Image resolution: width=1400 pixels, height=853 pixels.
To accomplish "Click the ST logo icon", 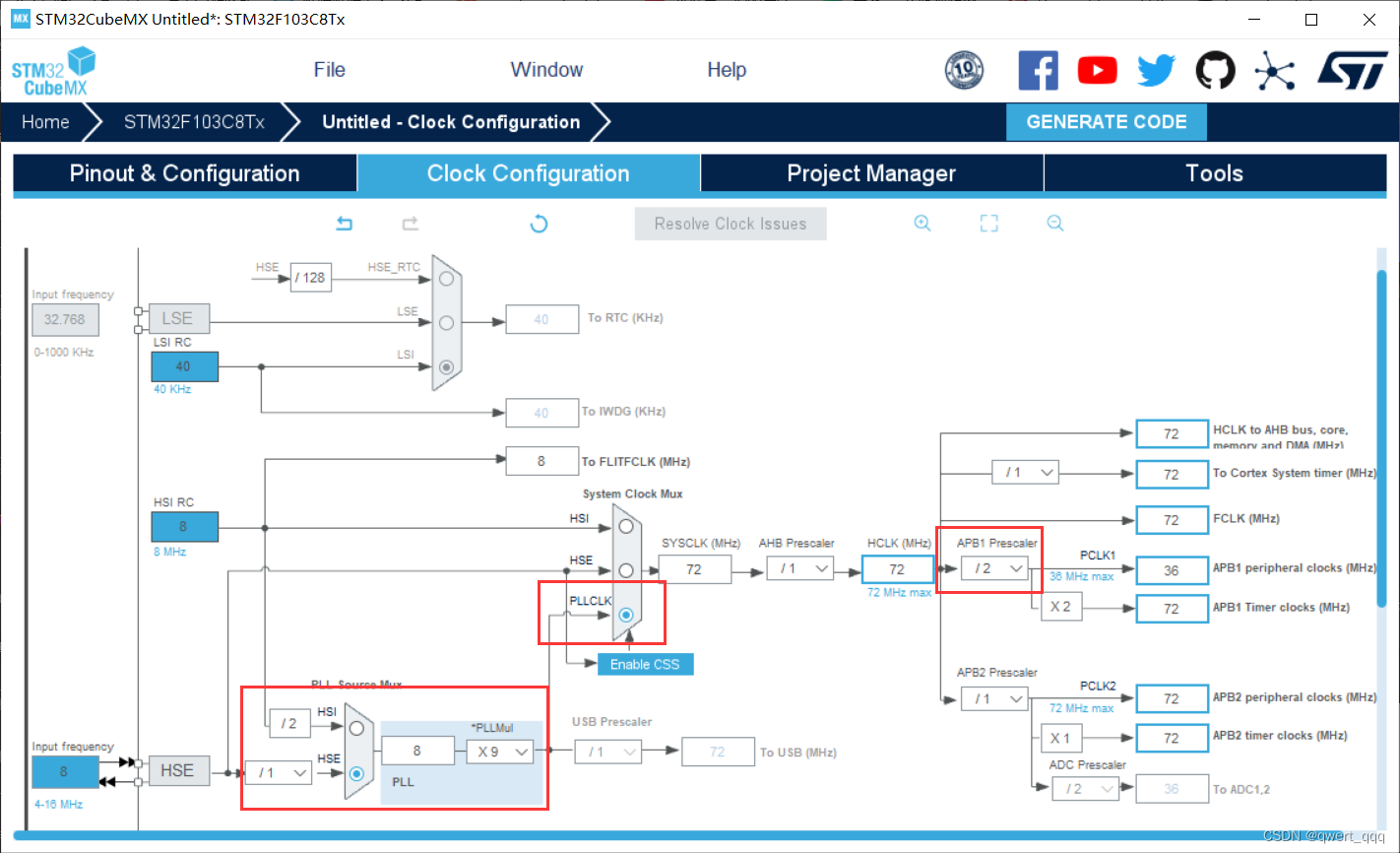I will (x=1353, y=71).
